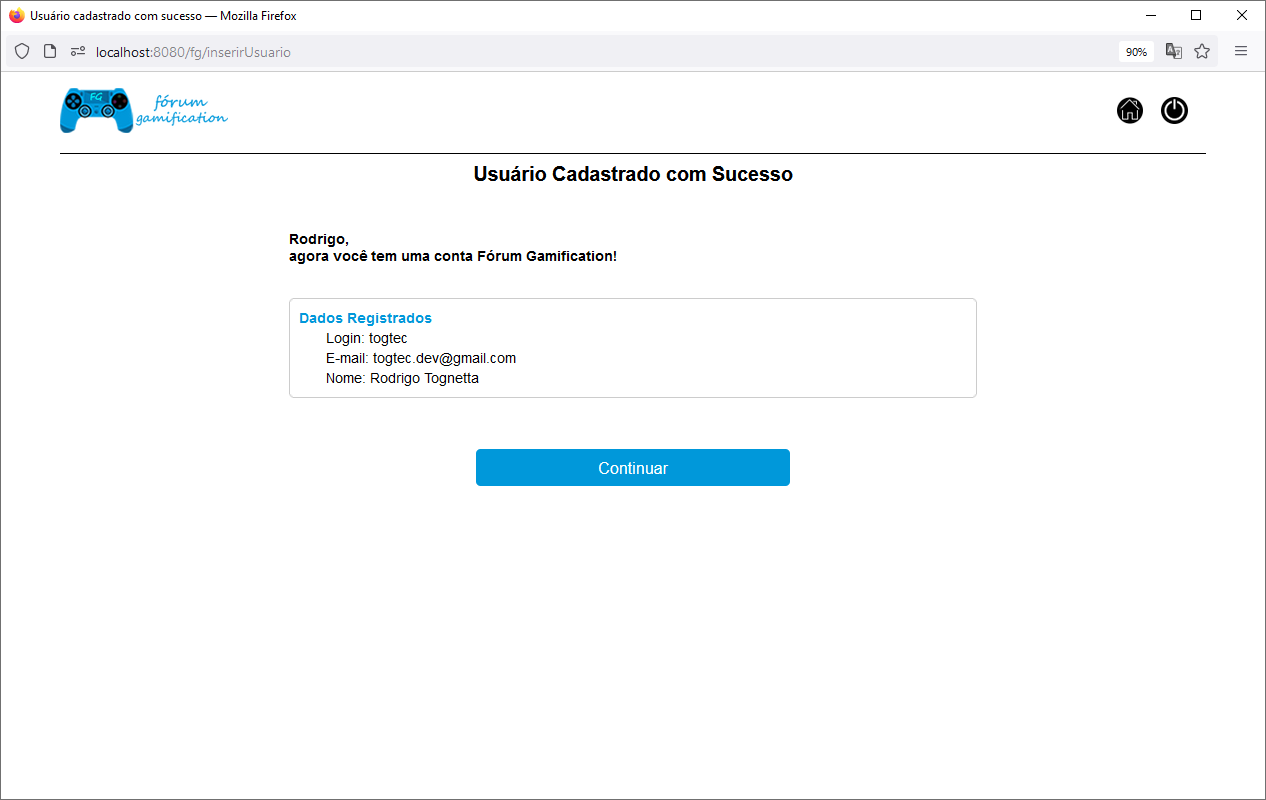Click the Fórum Gamification gamepad logo
1266x800 pixels.
point(96,110)
